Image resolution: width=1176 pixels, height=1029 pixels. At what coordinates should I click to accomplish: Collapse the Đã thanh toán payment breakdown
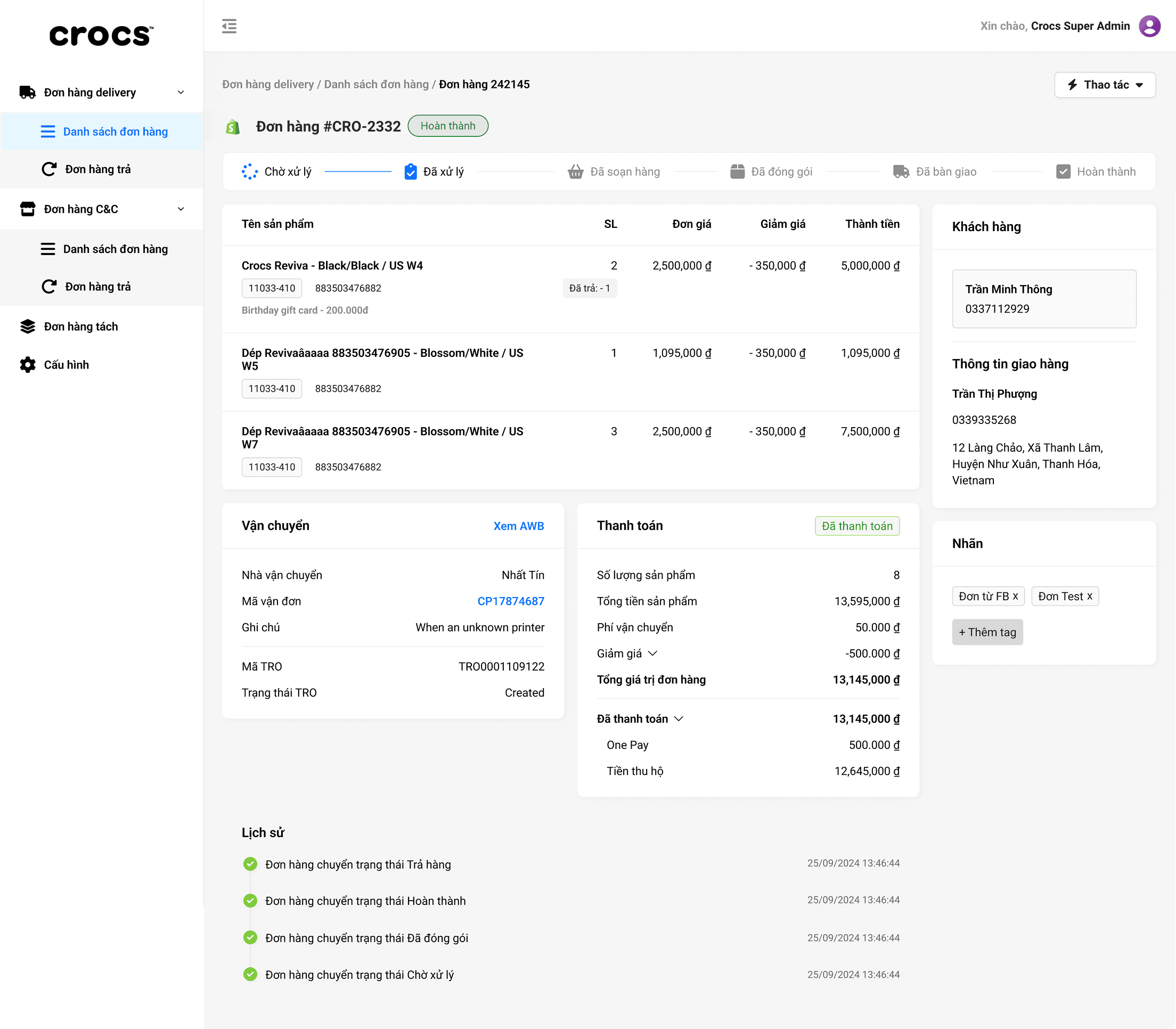tap(679, 719)
